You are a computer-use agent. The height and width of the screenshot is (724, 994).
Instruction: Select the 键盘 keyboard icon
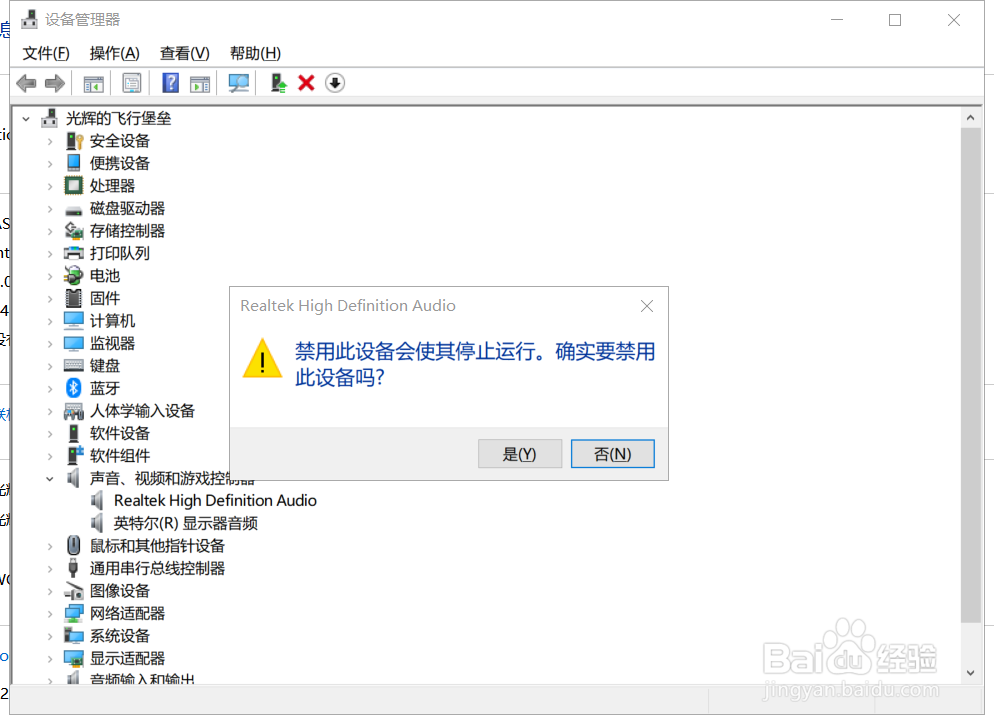point(74,366)
